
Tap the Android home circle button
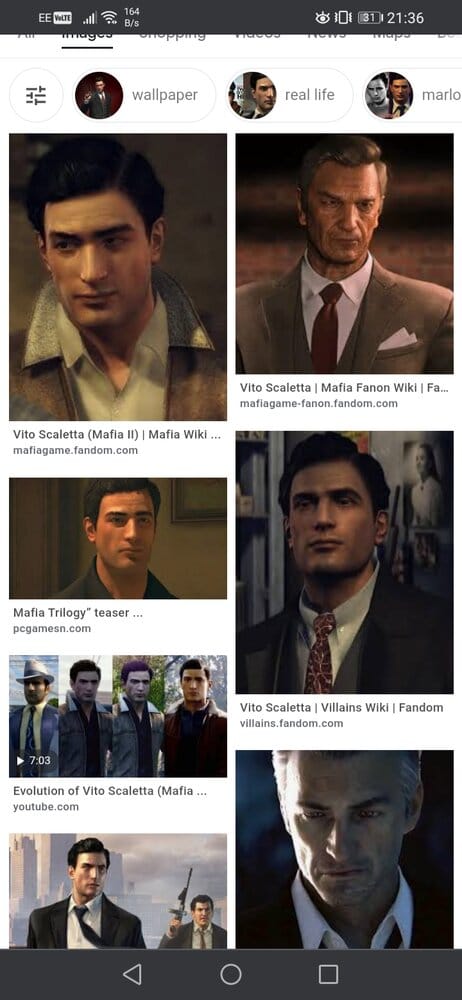point(231,974)
